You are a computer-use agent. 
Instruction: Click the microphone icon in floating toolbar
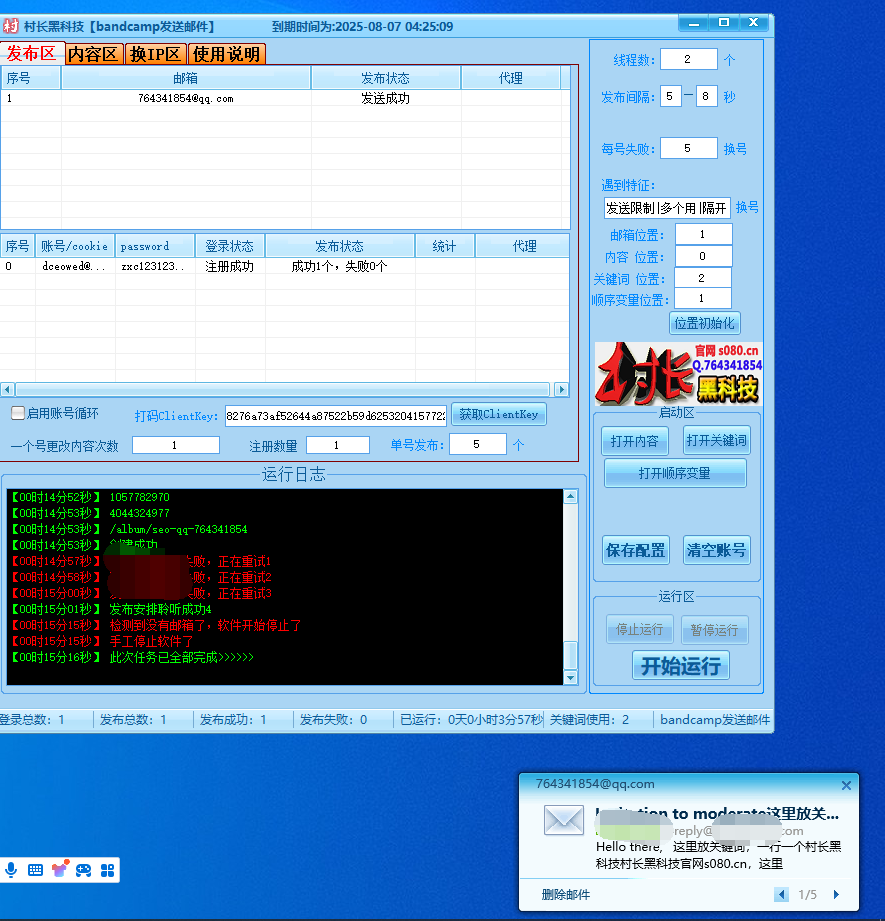12,870
